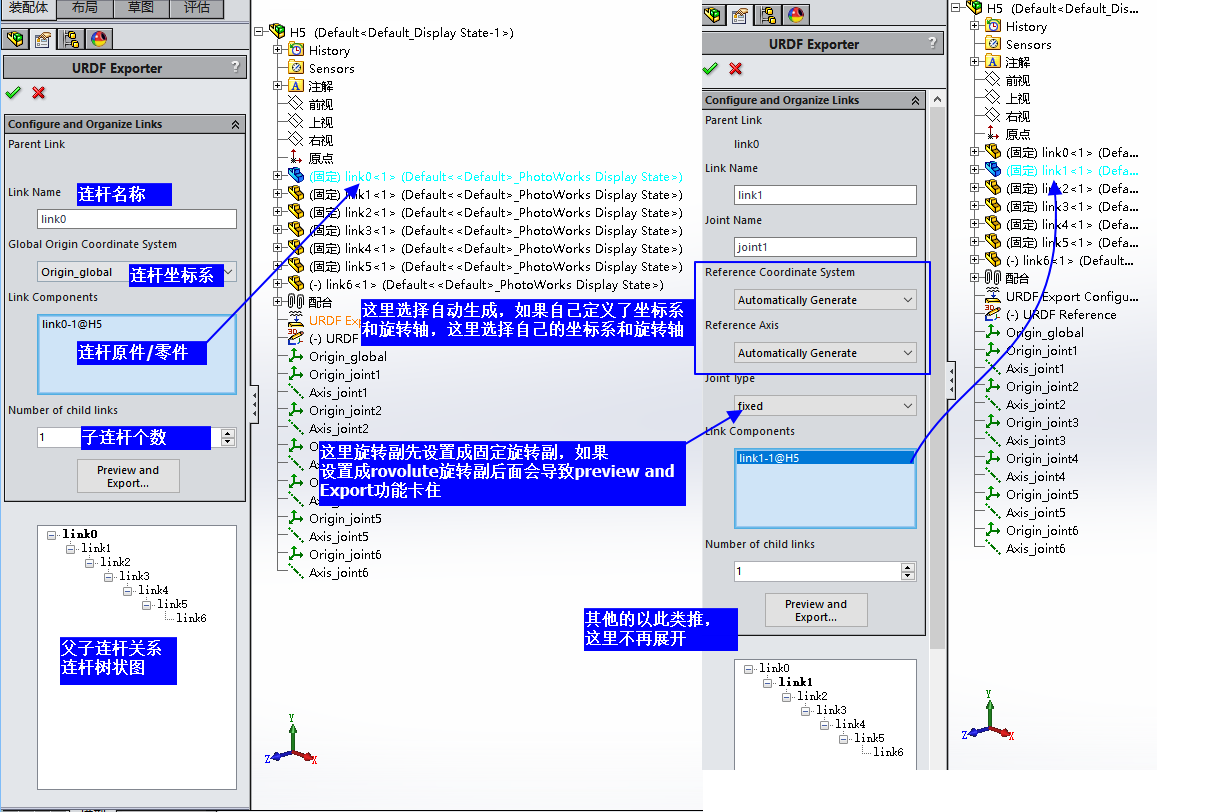Select Axis_joint3 in right feature tree
The image size is (1226, 812).
[1035, 440]
